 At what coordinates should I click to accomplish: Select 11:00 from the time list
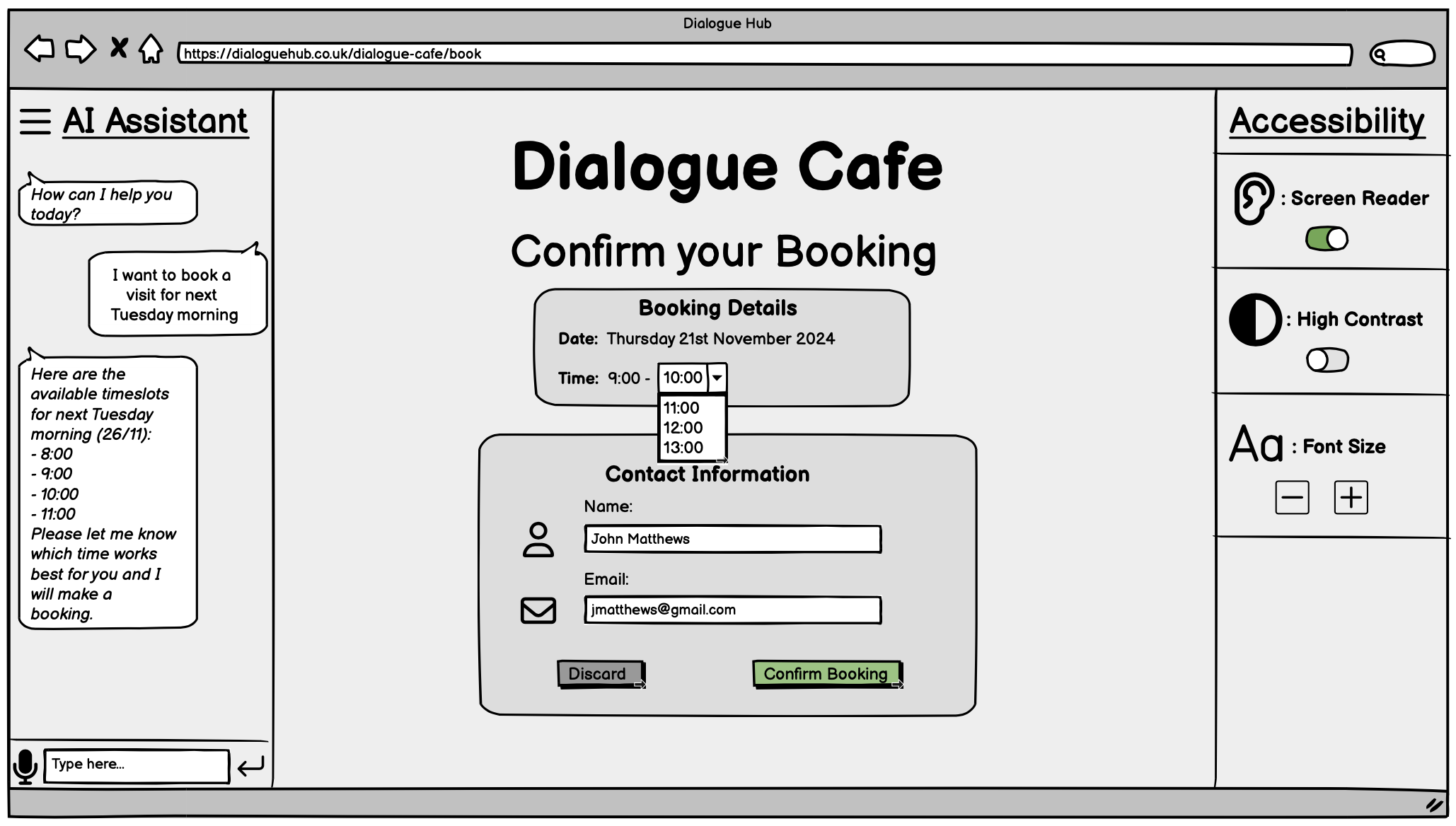pyautogui.click(x=681, y=408)
